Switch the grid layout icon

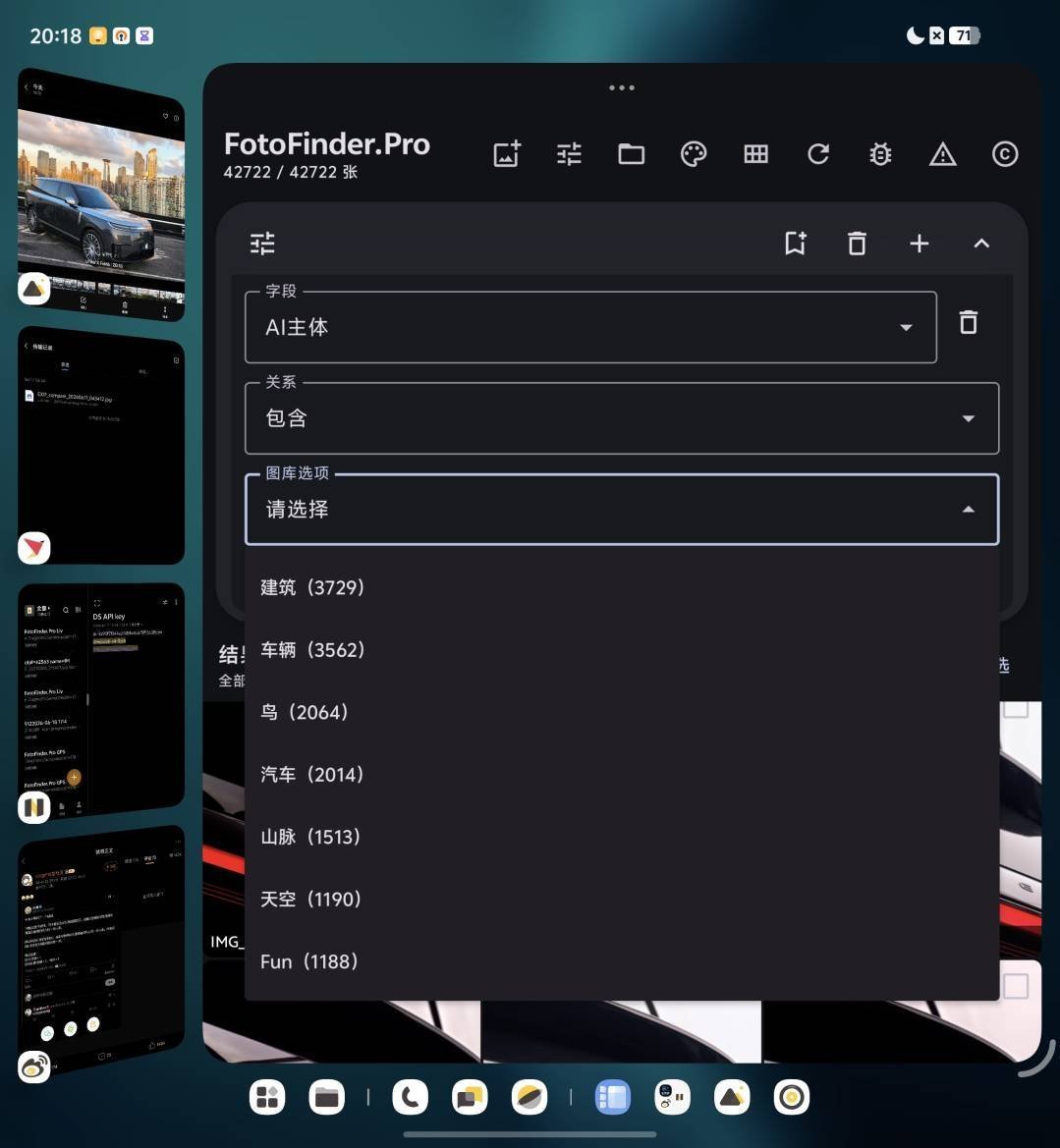pos(756,154)
